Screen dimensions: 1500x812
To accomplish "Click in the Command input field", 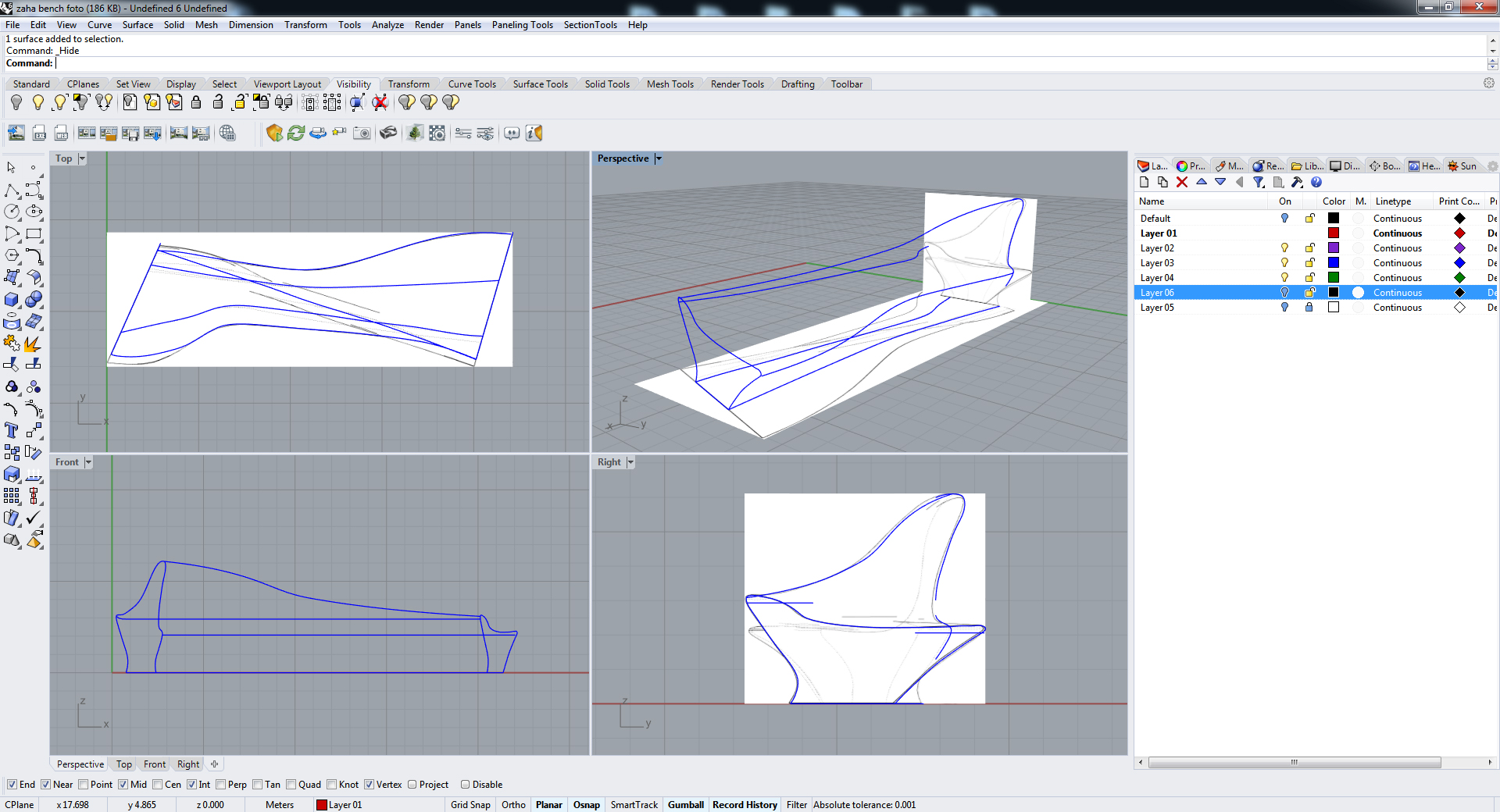I will pos(770,63).
